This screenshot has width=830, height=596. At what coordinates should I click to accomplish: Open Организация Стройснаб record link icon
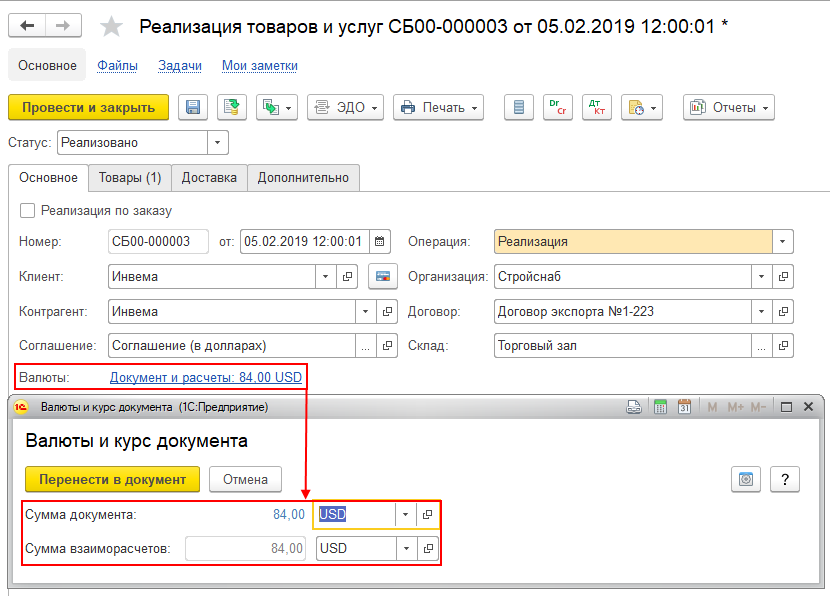point(783,276)
